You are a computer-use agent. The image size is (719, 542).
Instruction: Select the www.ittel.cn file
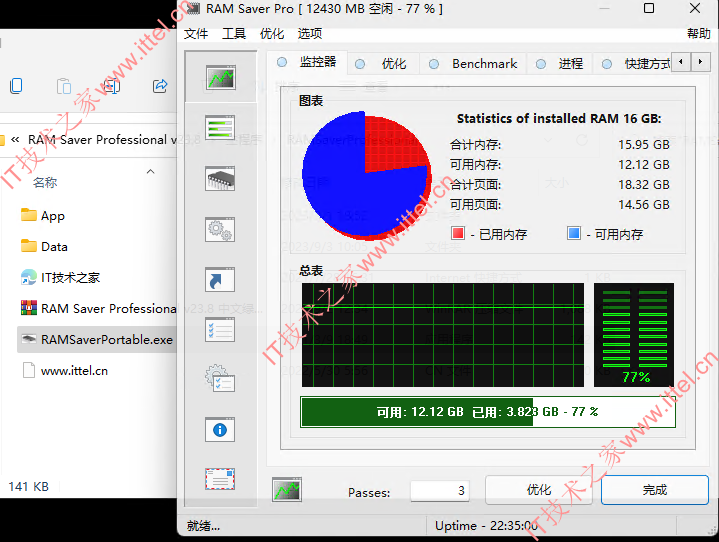click(x=65, y=371)
